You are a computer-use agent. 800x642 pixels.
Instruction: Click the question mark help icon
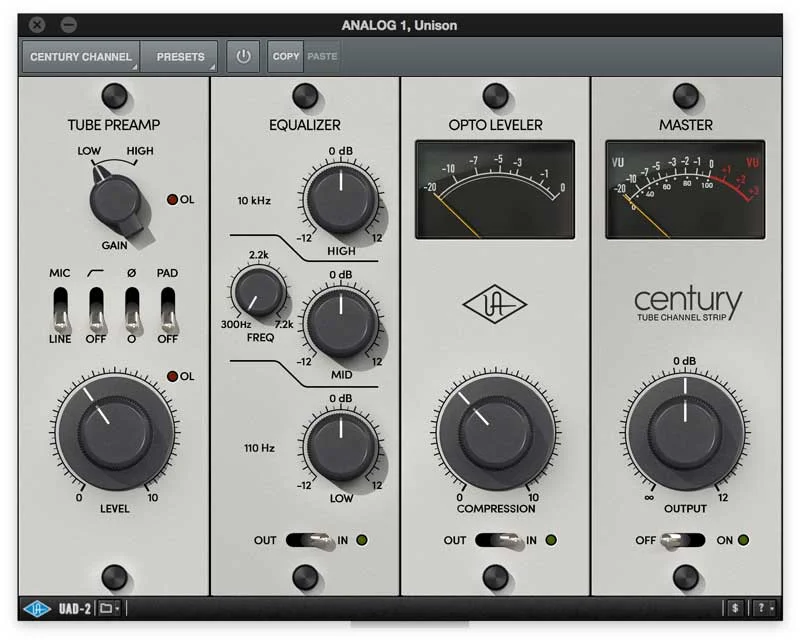point(764,608)
